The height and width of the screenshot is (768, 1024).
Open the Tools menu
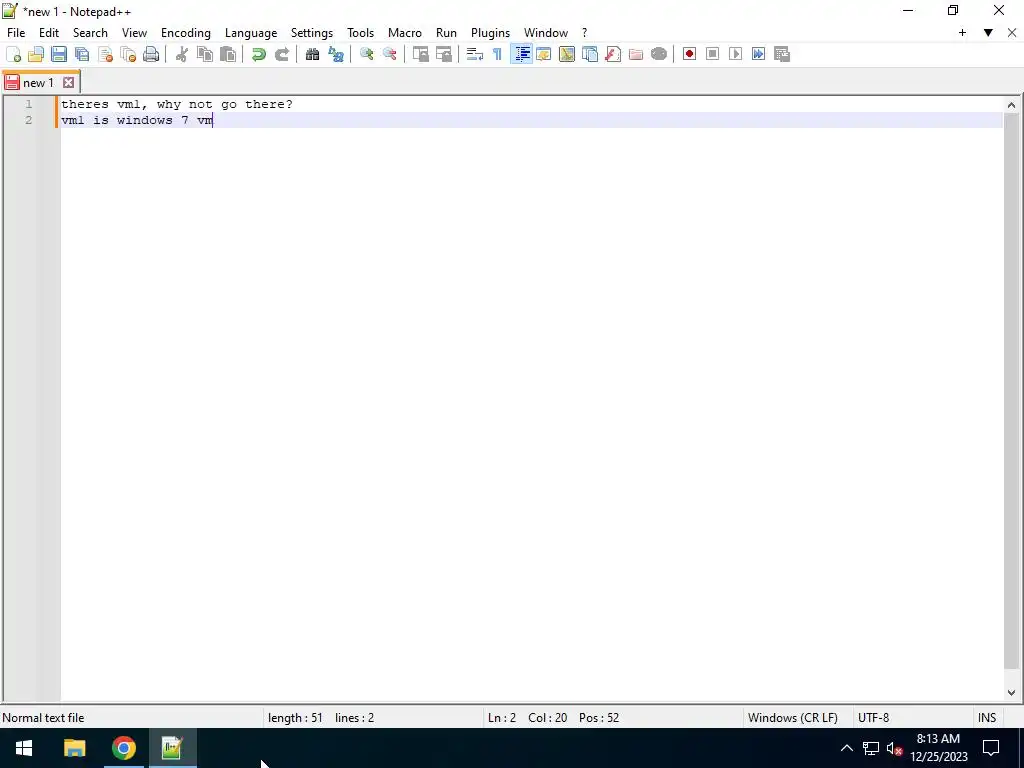(x=360, y=33)
